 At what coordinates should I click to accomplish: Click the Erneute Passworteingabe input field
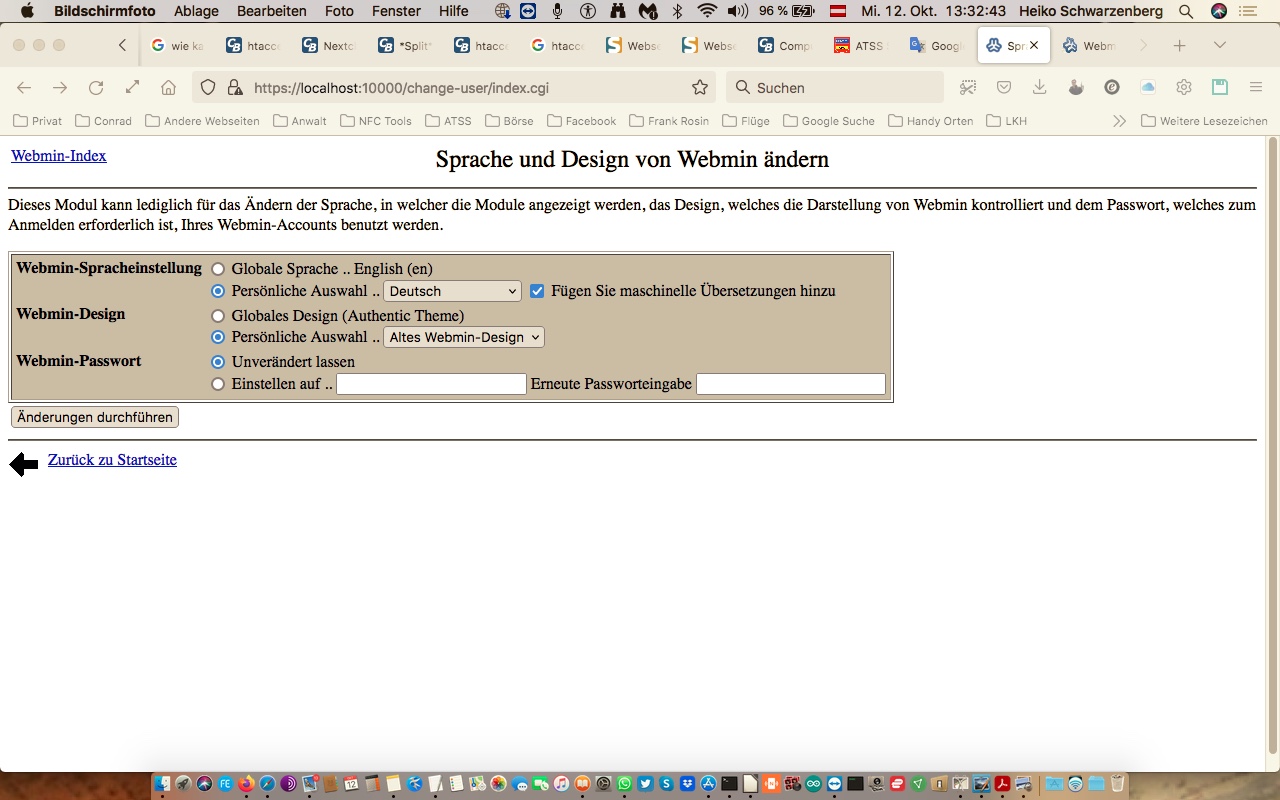791,384
